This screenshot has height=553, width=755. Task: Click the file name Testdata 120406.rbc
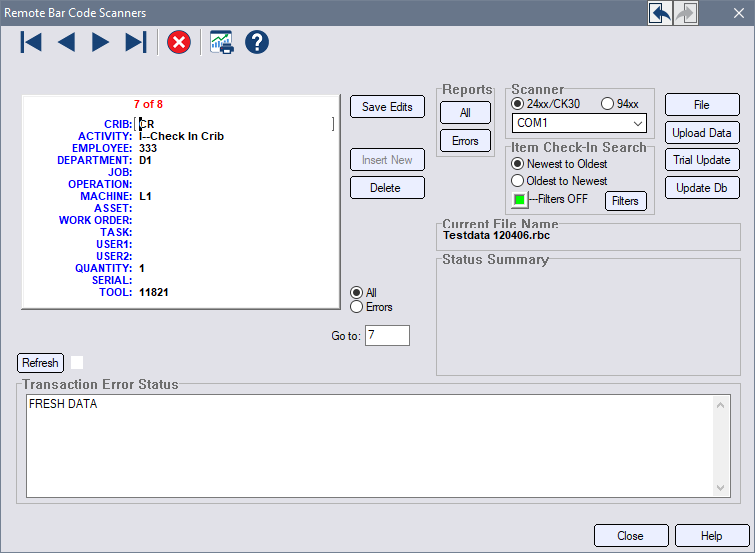coord(496,236)
